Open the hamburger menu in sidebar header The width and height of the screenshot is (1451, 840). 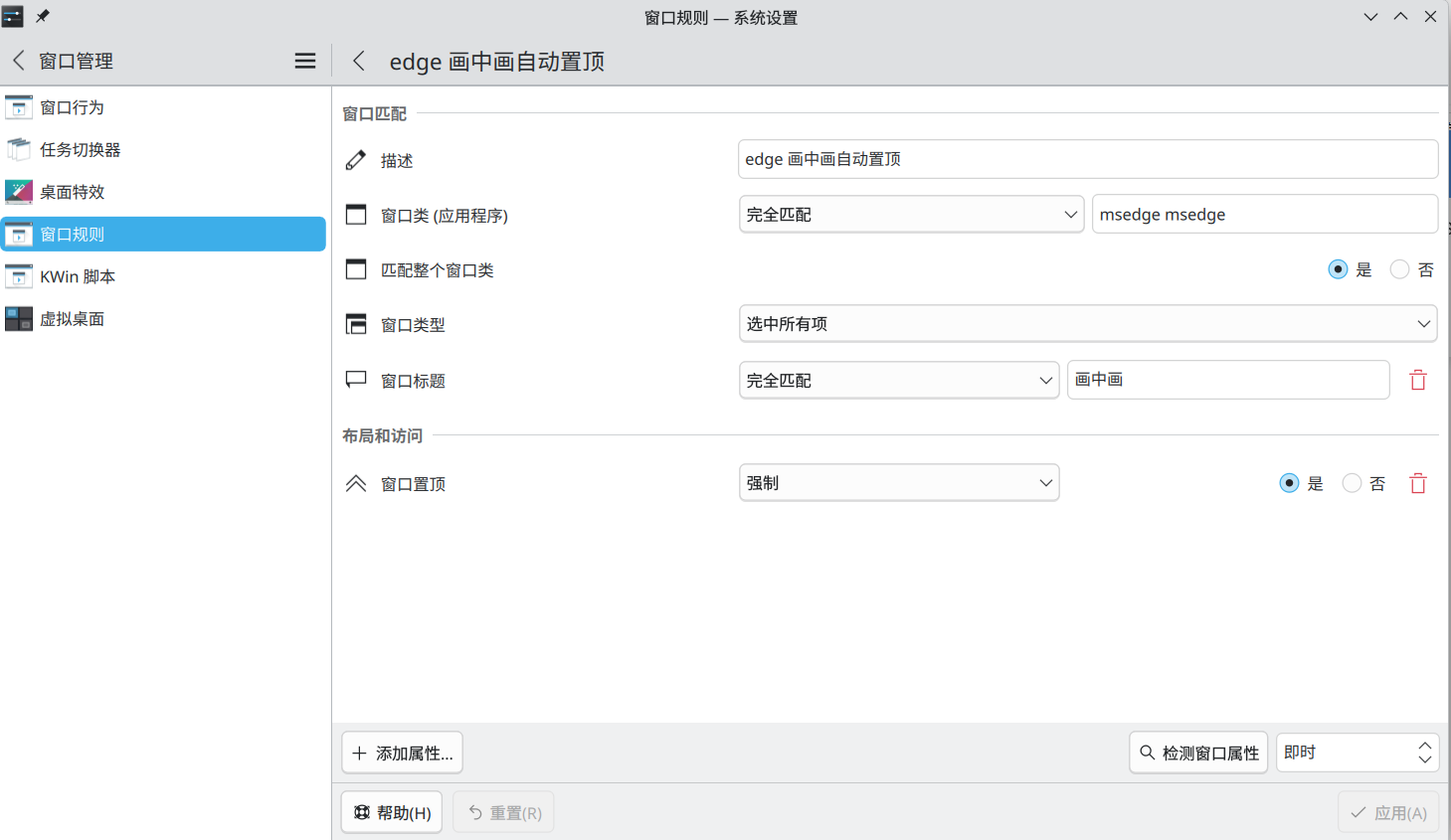click(305, 61)
